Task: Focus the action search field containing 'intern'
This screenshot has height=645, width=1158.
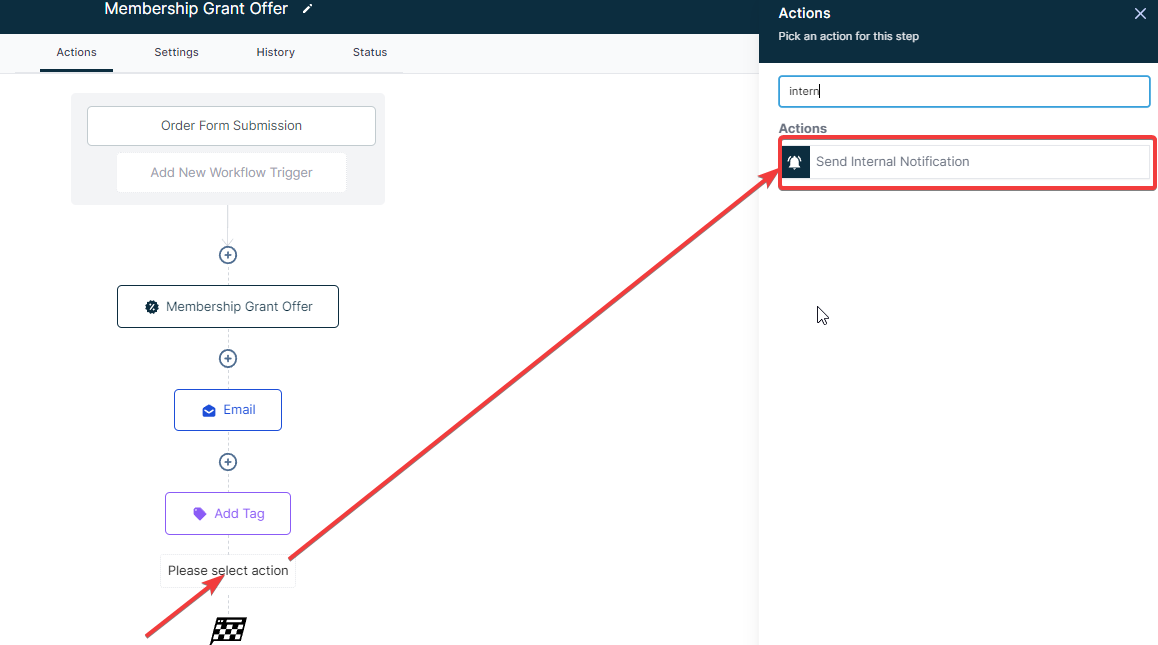Action: pos(964,92)
